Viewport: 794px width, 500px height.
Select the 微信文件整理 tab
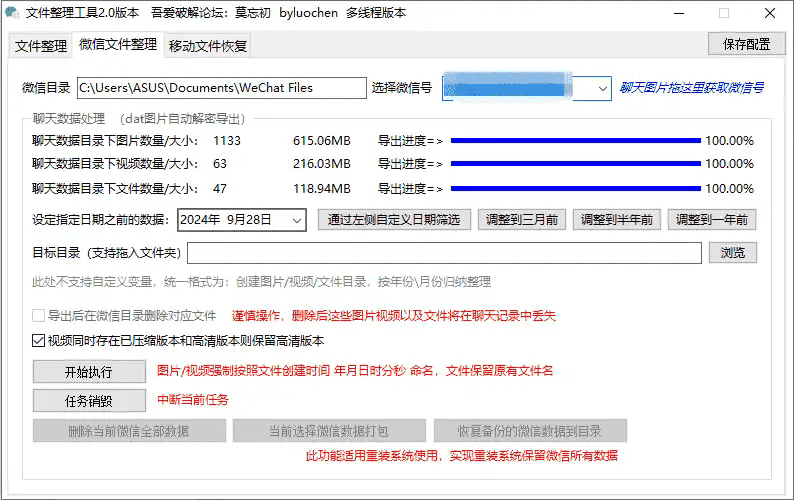118,45
